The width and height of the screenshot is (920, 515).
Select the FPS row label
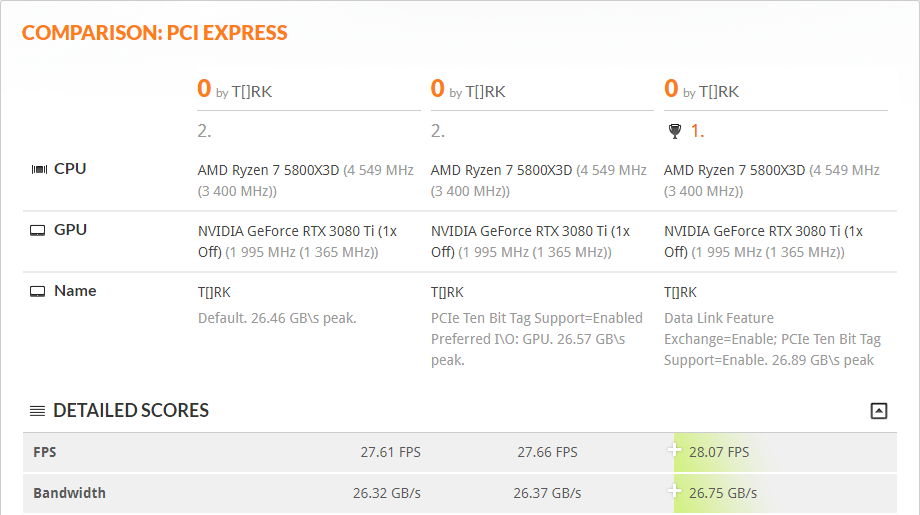45,452
